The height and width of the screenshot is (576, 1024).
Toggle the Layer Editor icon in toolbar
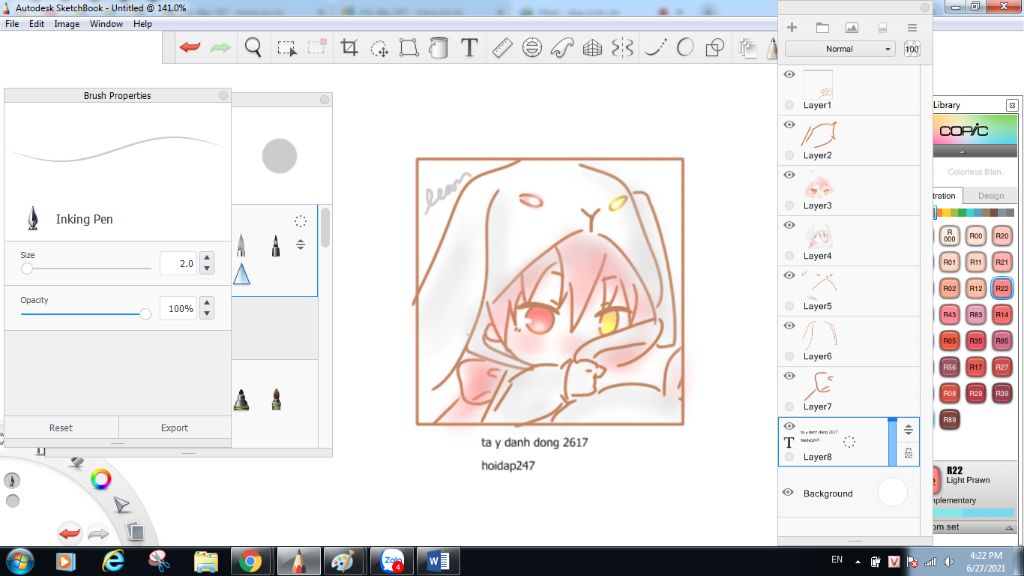[747, 47]
